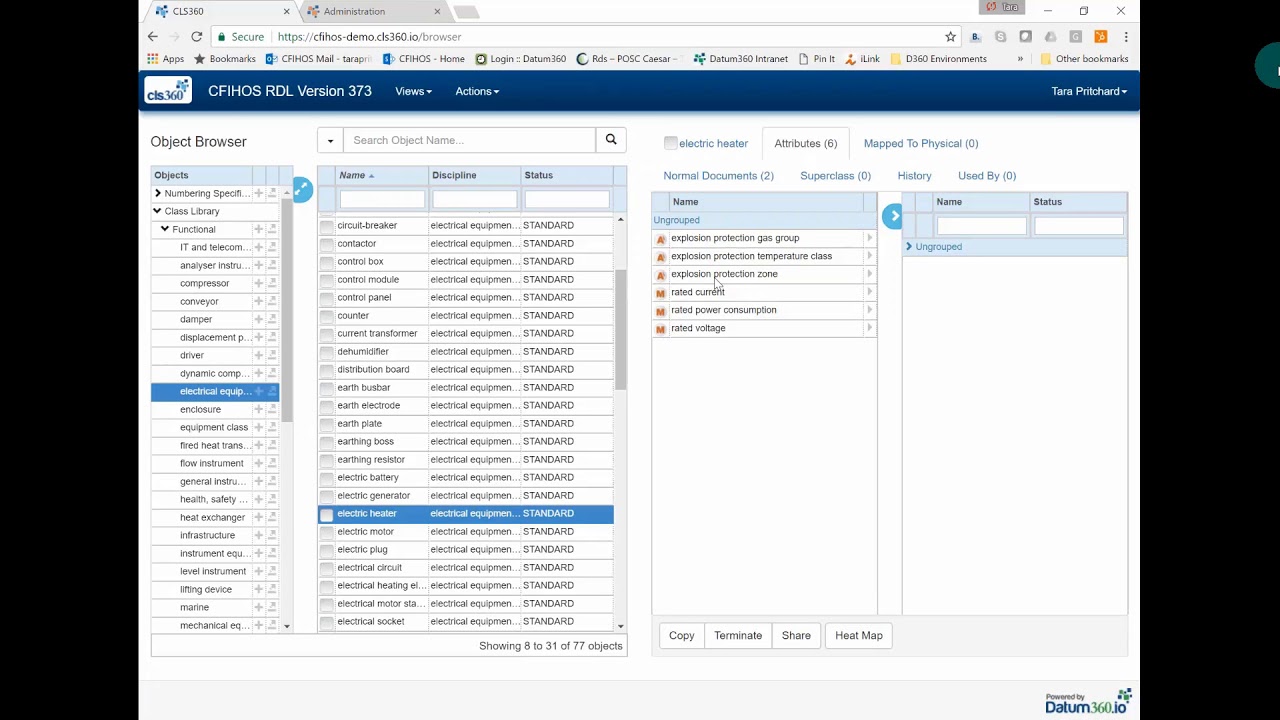Click the plus icon beside Numbering Specifi...
This screenshot has width=1280, height=720.
[x=258, y=193]
